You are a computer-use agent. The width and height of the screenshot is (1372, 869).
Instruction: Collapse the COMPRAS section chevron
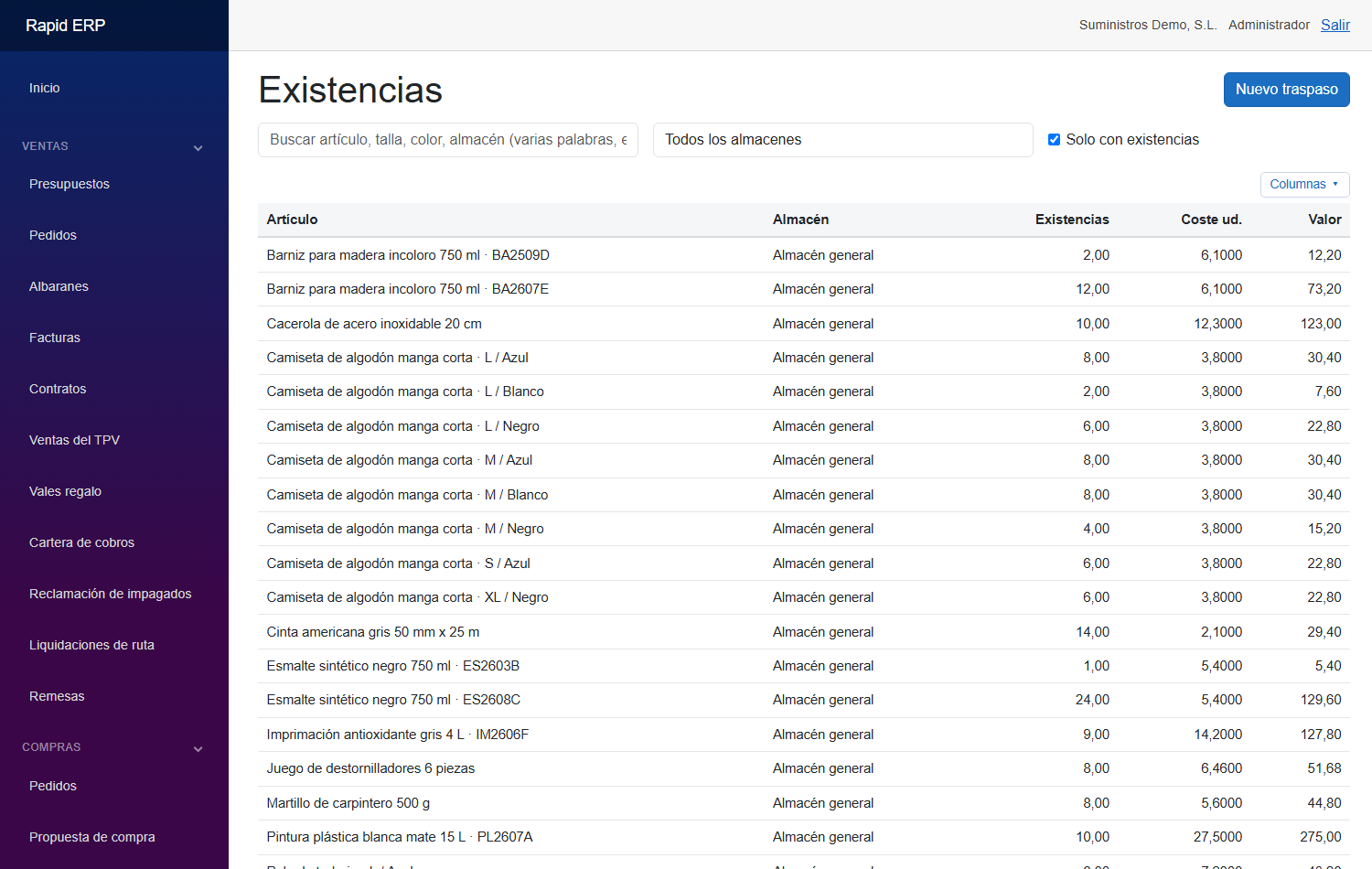tap(198, 748)
